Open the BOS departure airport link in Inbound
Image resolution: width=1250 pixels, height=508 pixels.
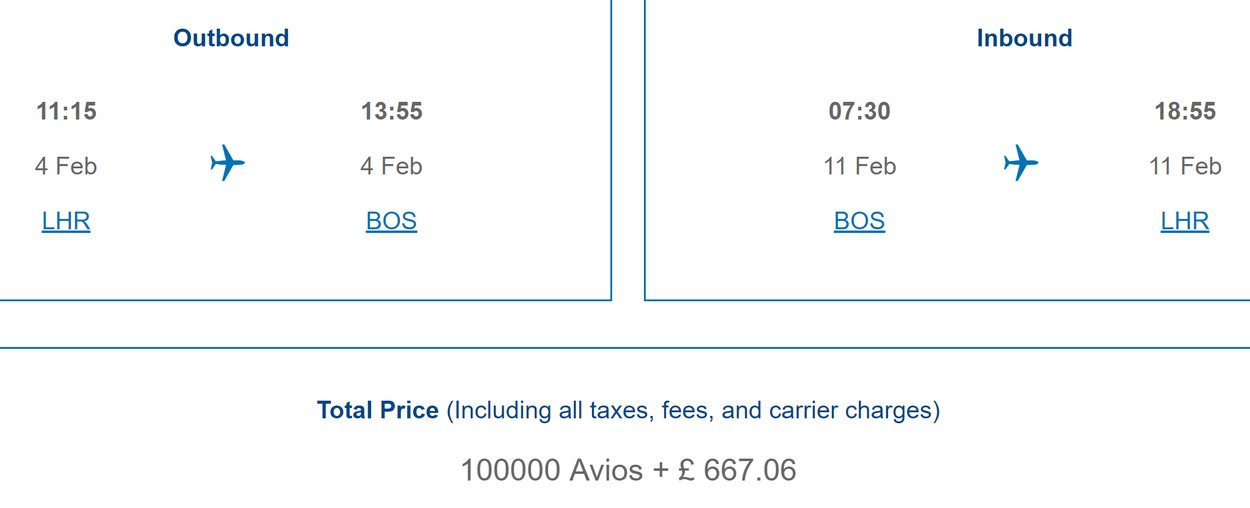tap(859, 221)
